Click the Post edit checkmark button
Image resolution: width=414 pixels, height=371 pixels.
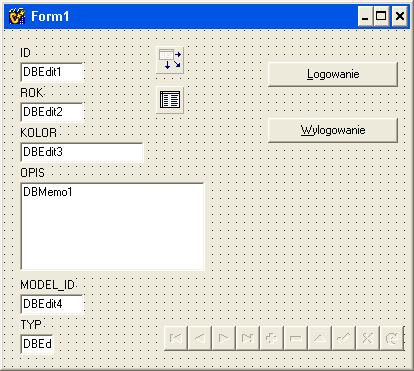coord(343,338)
